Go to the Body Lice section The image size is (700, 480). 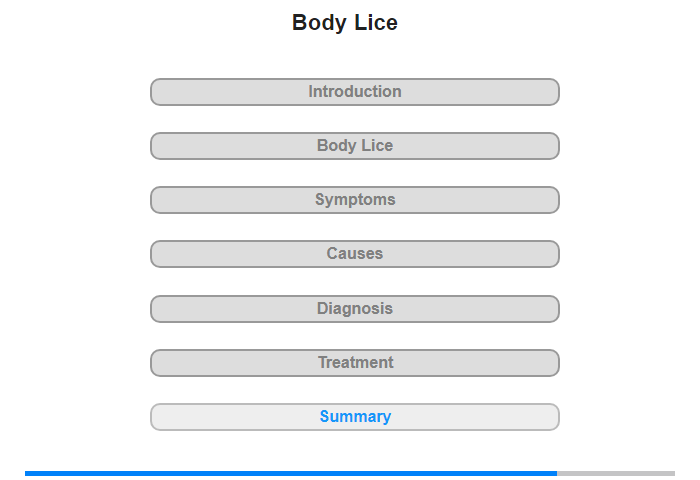pos(355,146)
